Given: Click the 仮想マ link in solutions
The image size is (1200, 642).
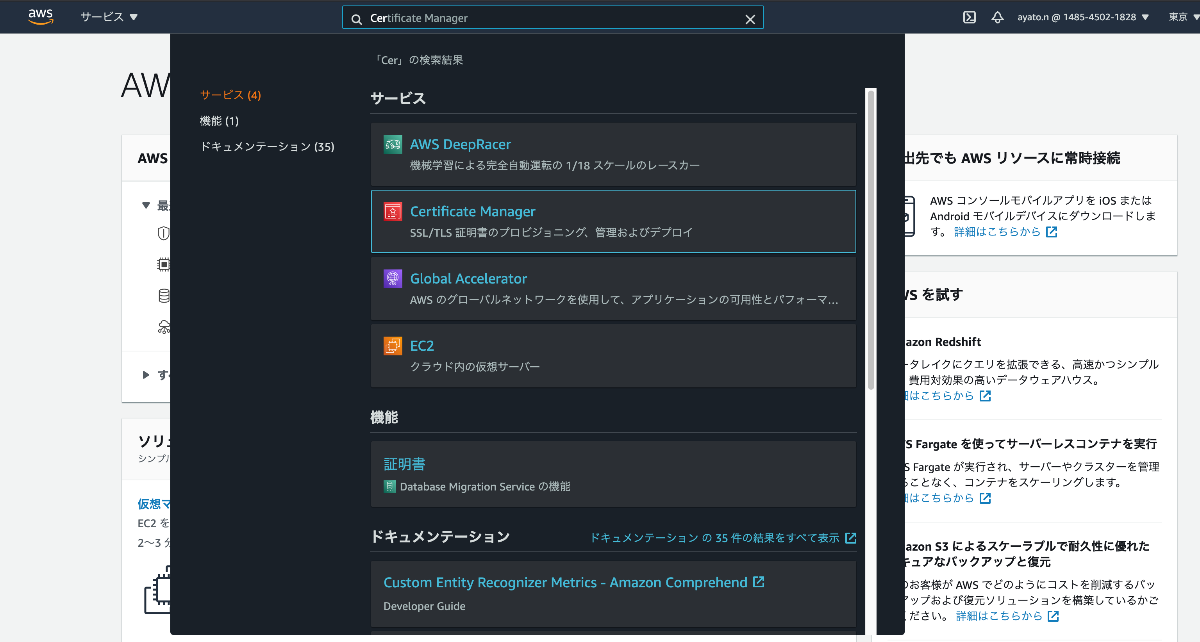Looking at the screenshot, I should point(154,504).
